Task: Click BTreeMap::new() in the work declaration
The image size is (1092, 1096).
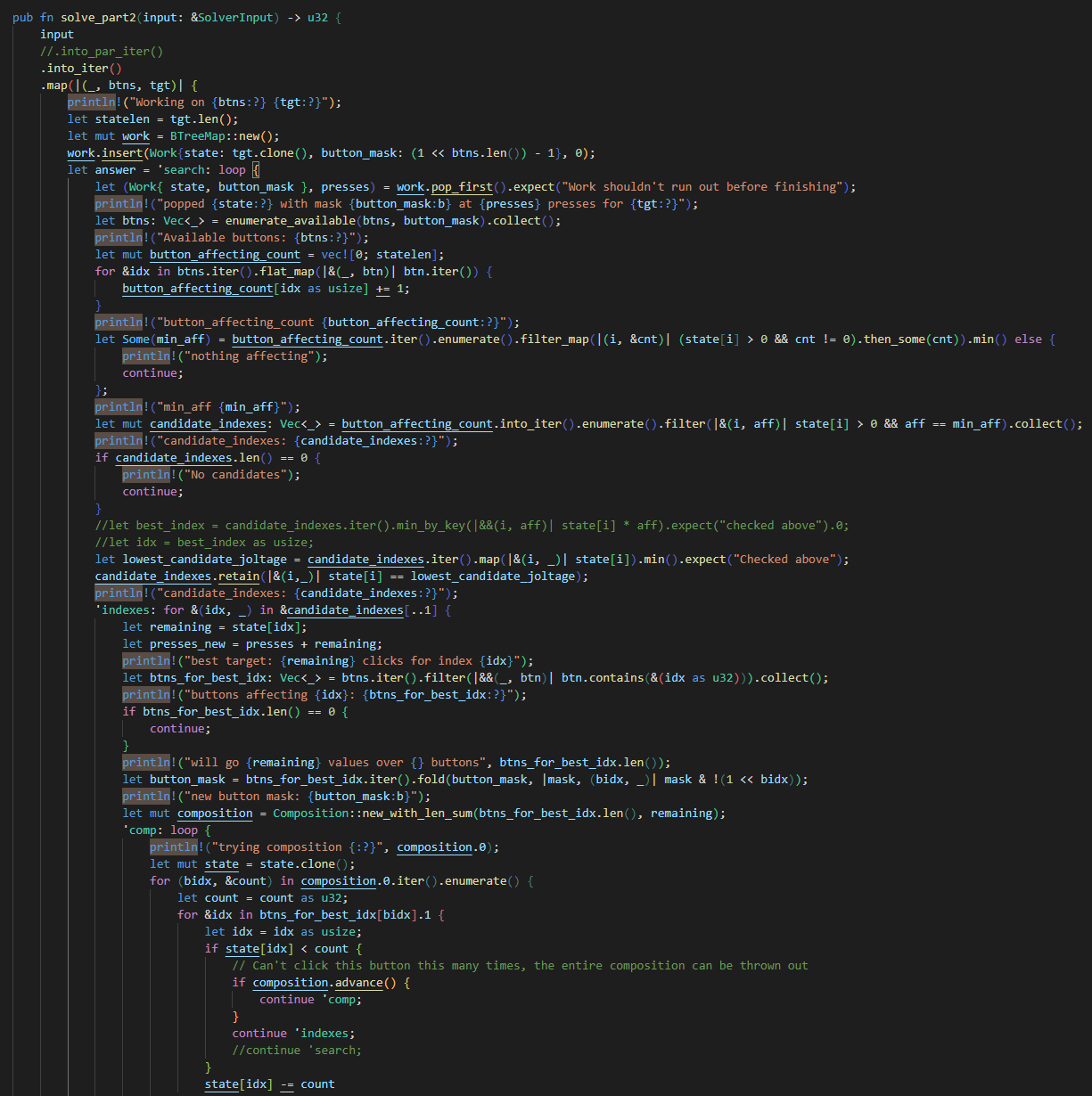Action: point(222,135)
